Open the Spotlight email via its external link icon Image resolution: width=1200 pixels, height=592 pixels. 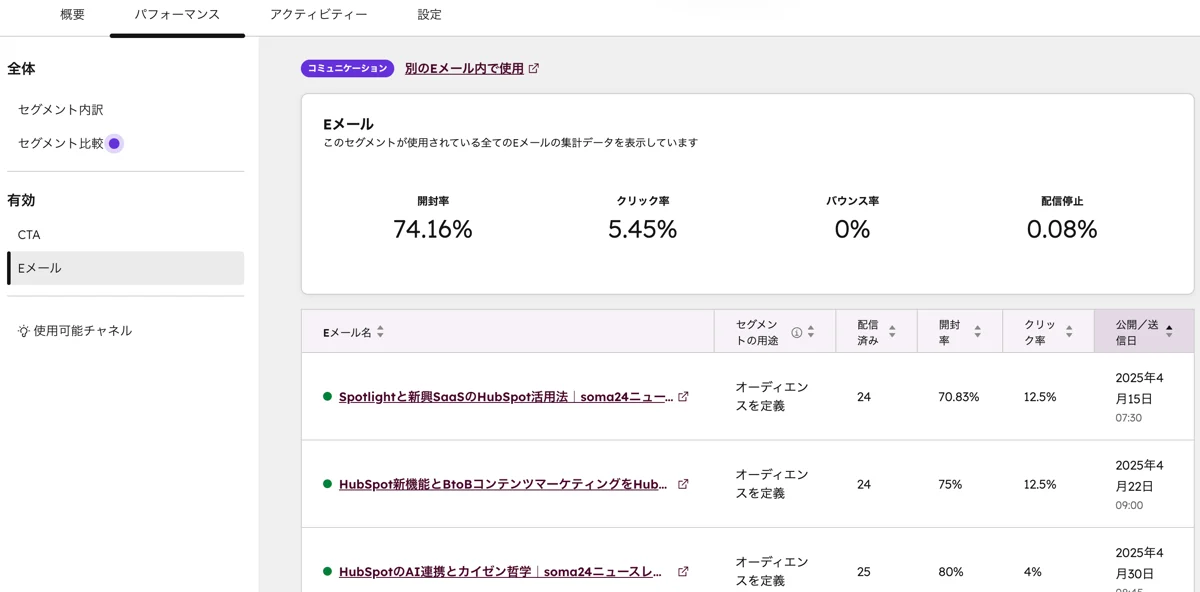tap(683, 396)
